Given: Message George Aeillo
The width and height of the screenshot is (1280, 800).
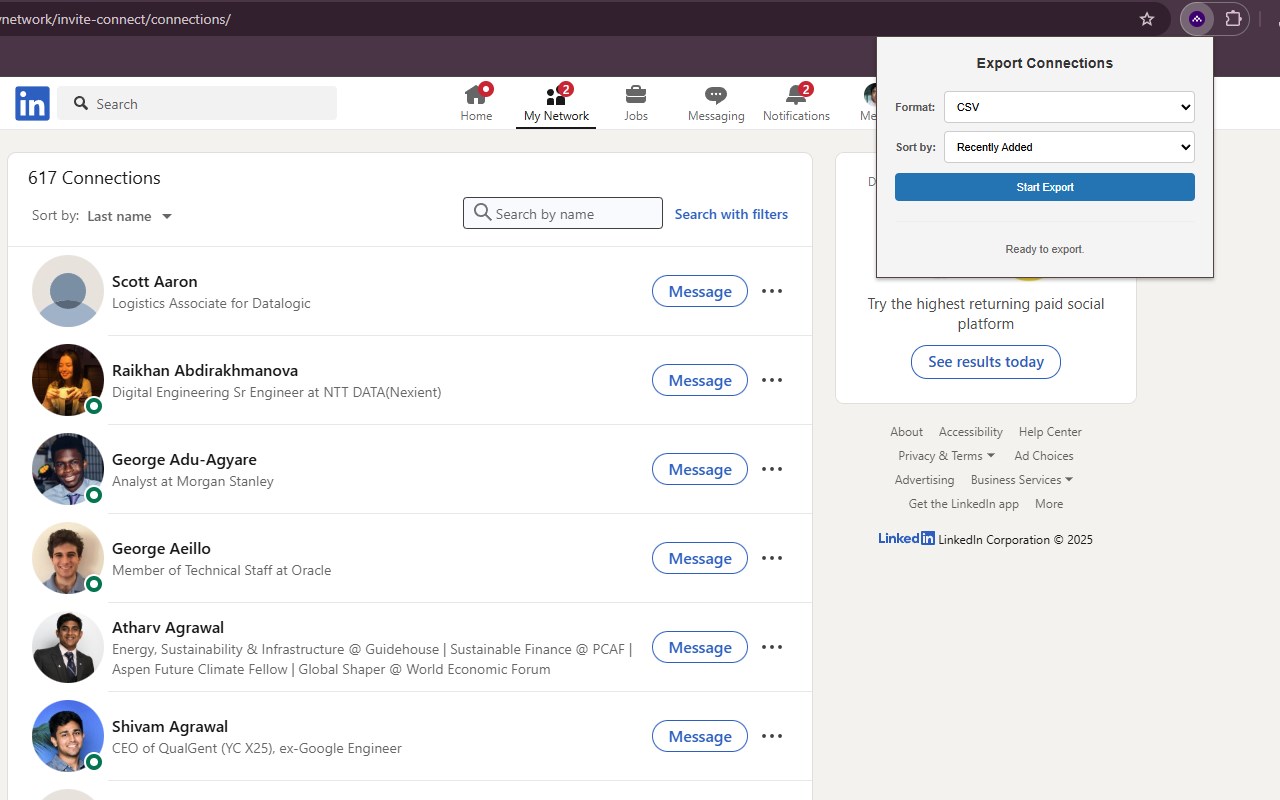Looking at the screenshot, I should [x=700, y=558].
